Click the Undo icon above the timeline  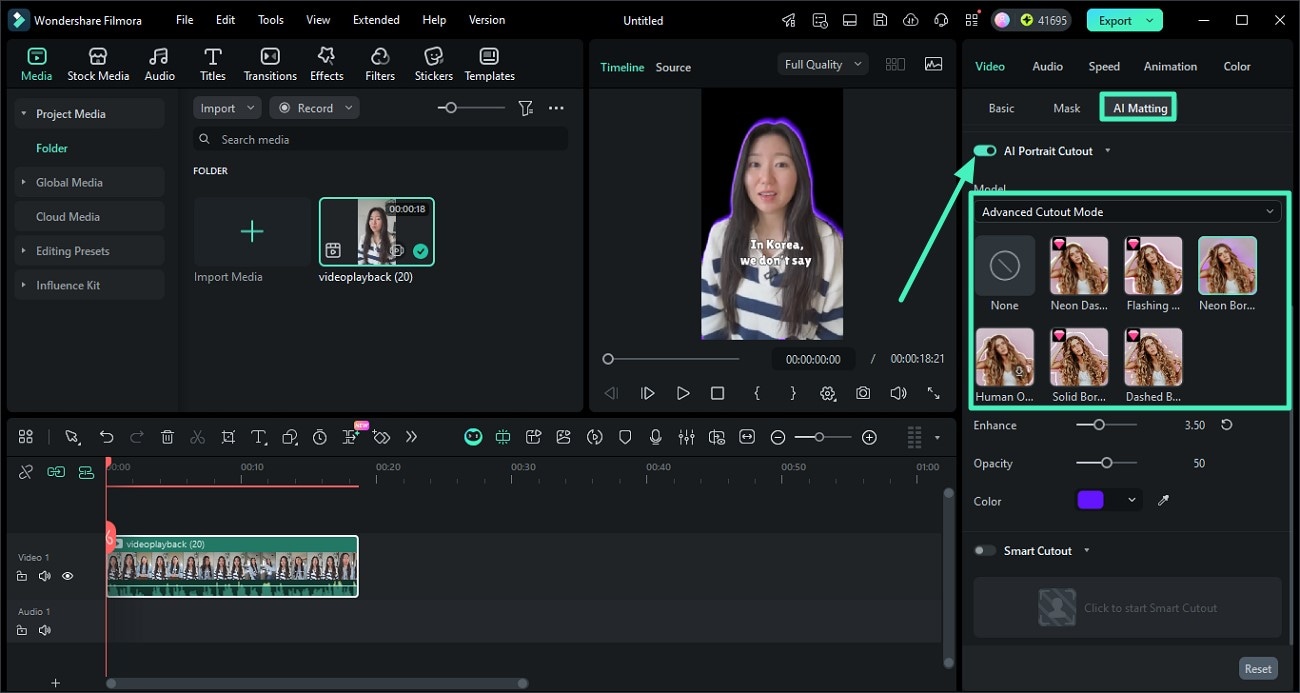coord(106,437)
